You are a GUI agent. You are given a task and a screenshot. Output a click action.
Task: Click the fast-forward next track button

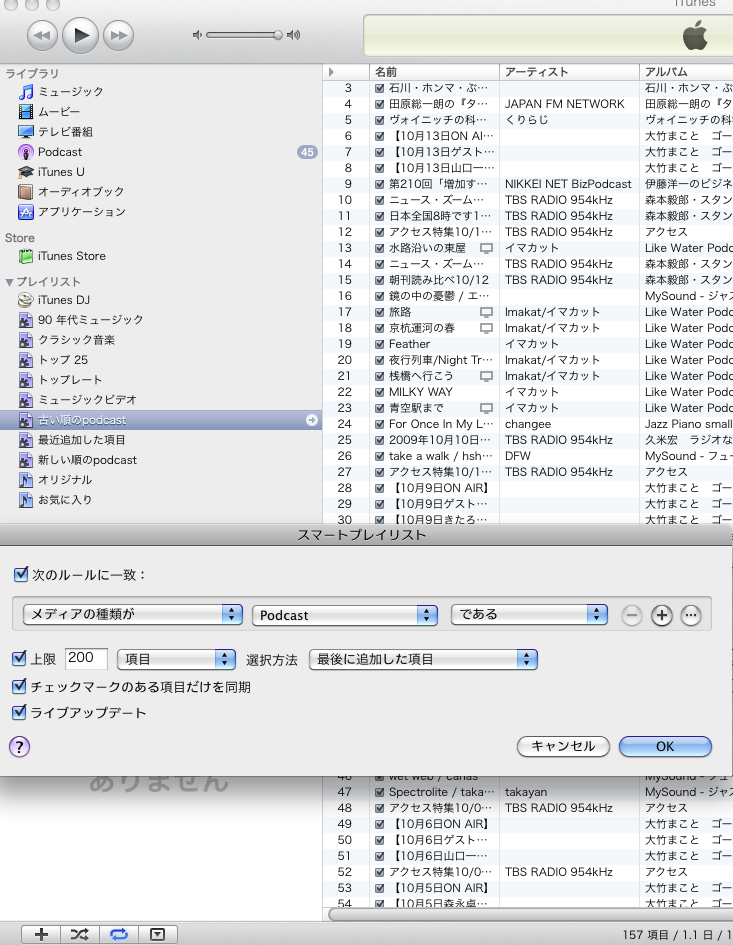coord(118,36)
